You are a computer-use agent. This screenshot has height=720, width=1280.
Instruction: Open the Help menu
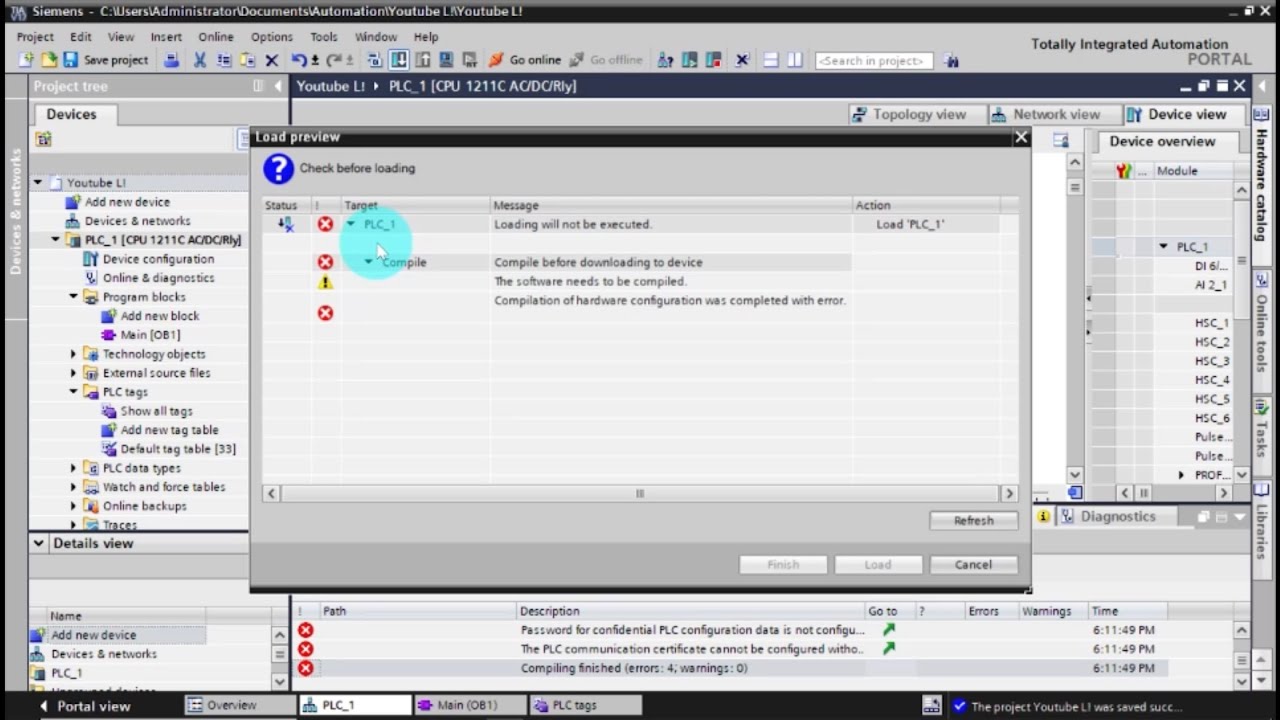point(426,37)
